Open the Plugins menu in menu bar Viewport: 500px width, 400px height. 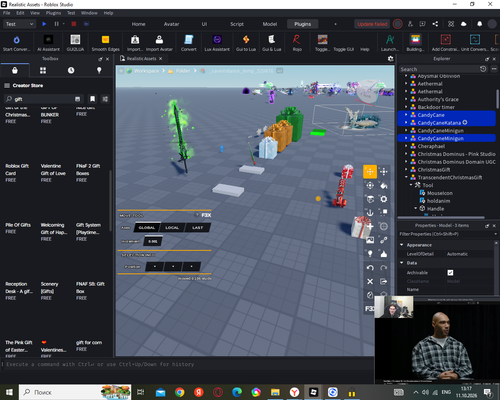pyautogui.click(x=53, y=13)
